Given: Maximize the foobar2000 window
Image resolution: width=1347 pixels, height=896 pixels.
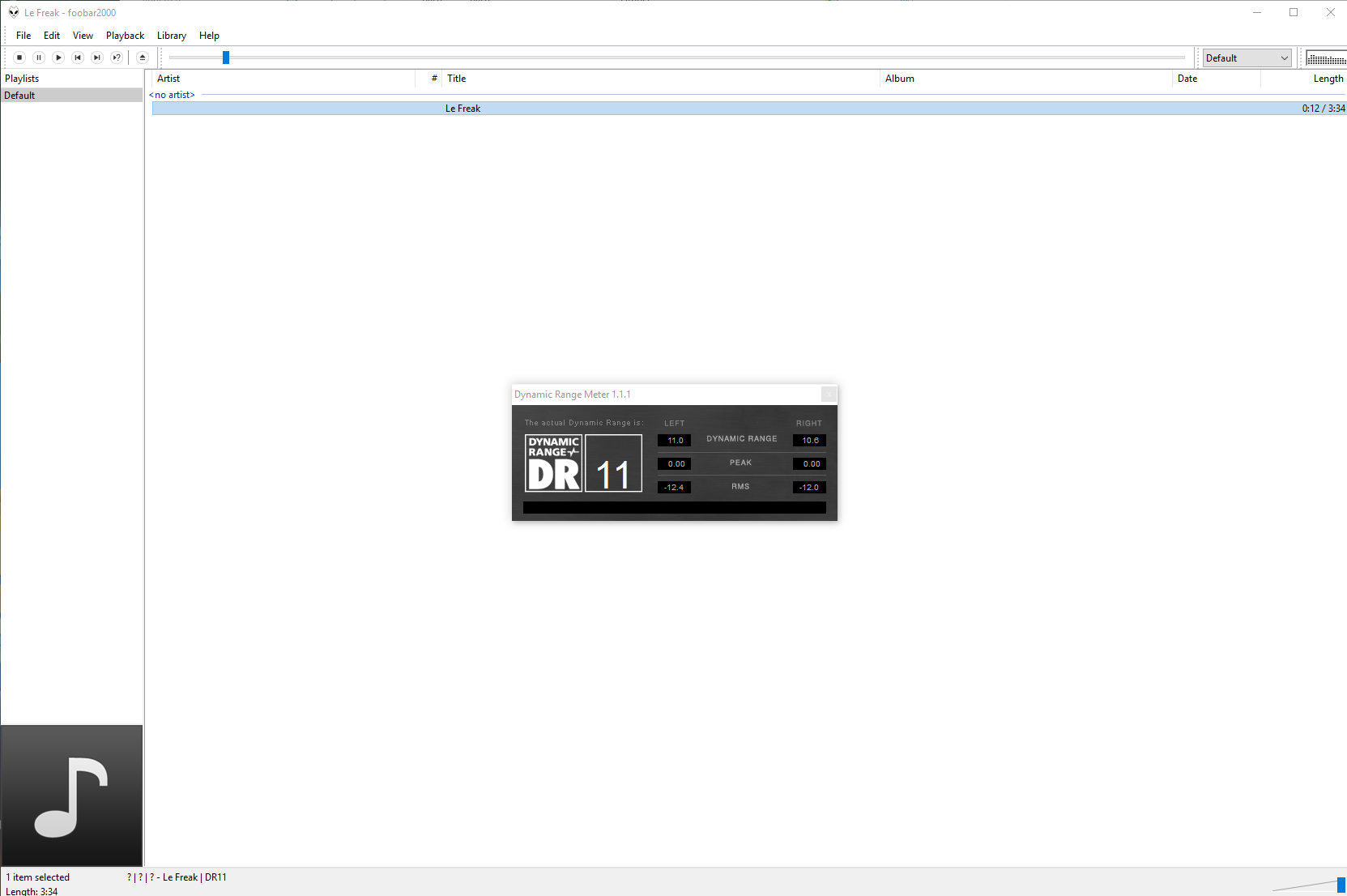Looking at the screenshot, I should (1294, 12).
